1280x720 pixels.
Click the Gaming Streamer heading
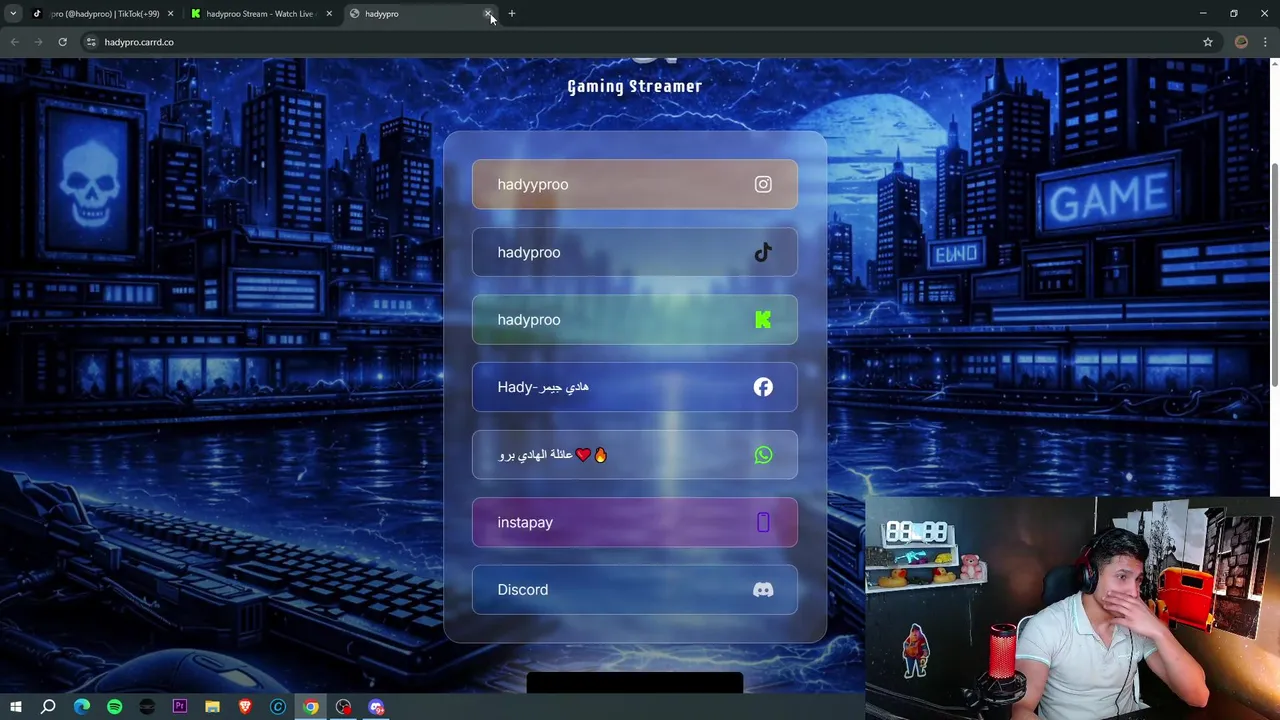click(x=635, y=87)
